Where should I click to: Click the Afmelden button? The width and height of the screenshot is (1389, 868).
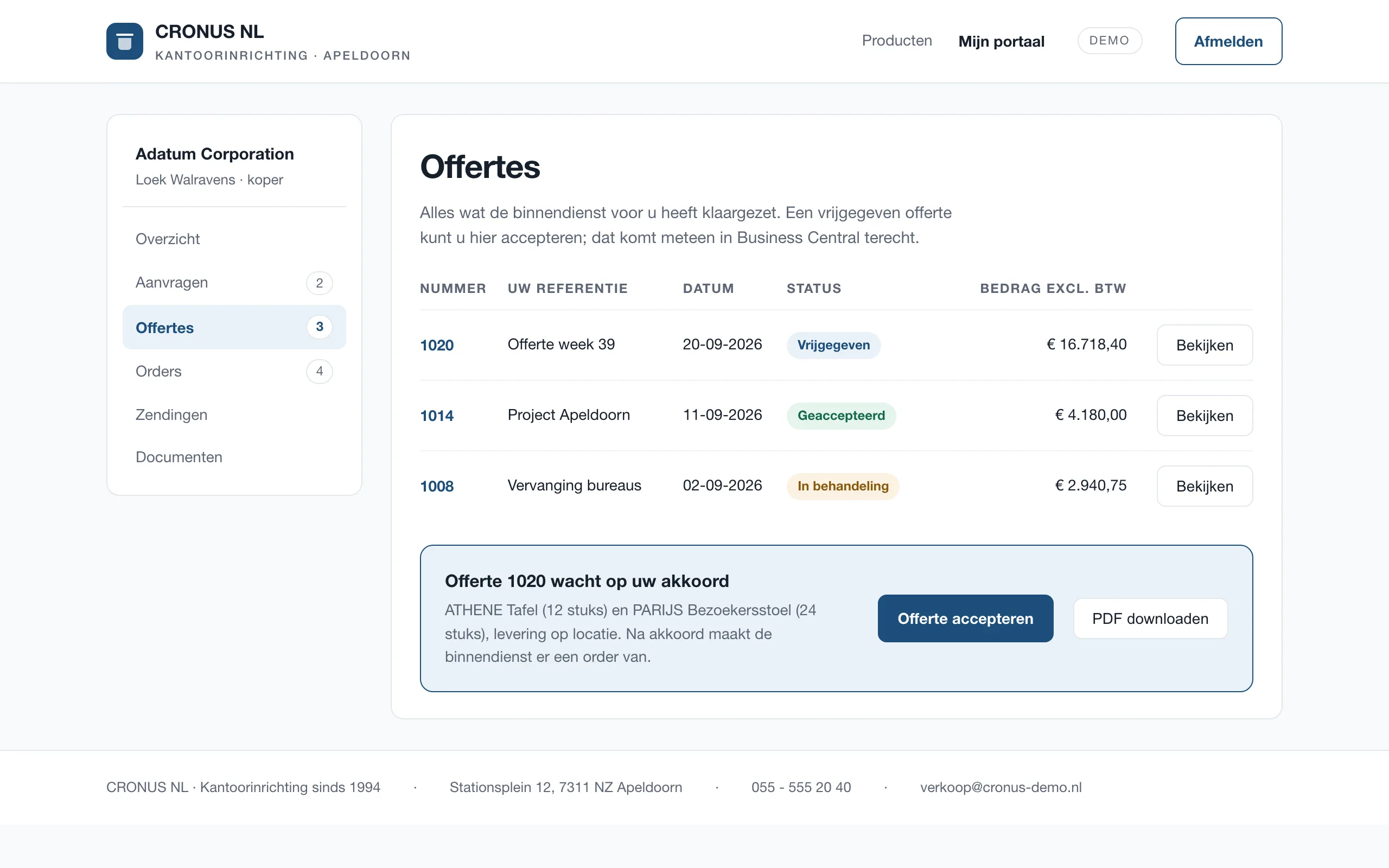(x=1228, y=41)
